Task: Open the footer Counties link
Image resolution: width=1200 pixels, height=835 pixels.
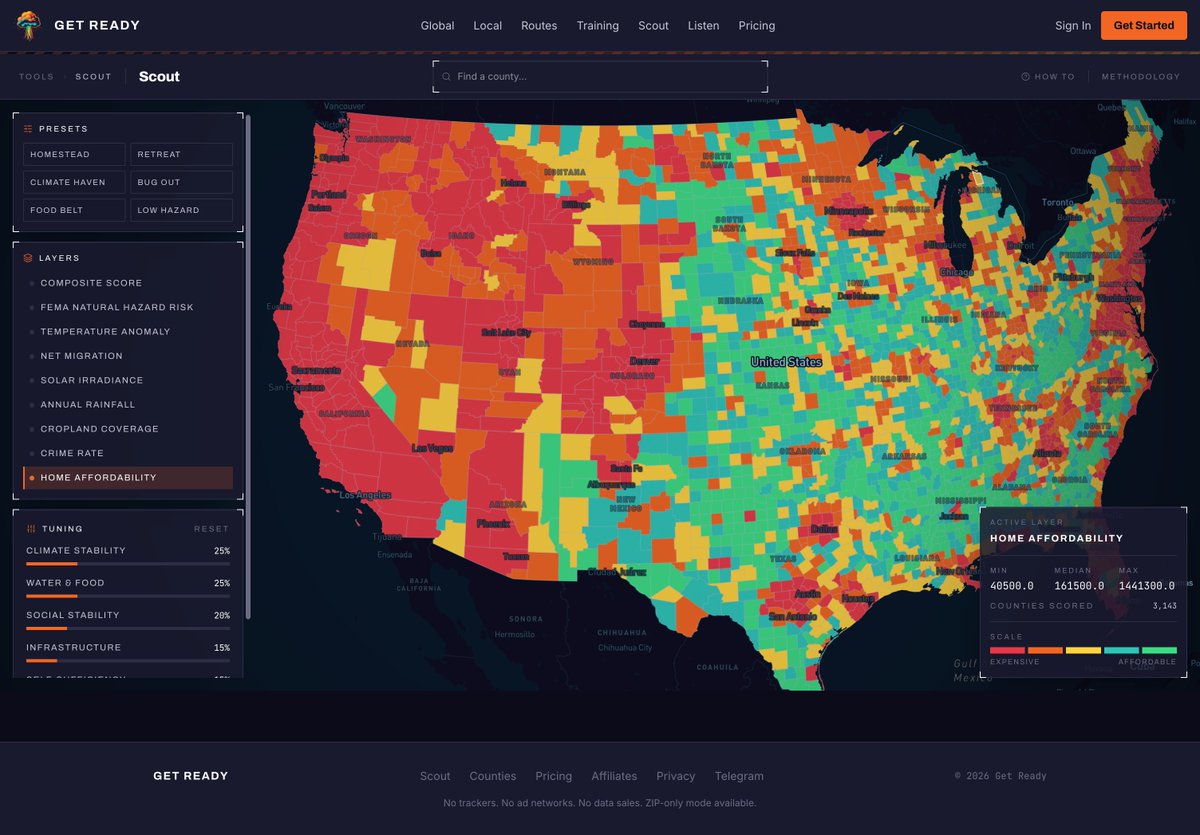Action: pyautogui.click(x=493, y=776)
